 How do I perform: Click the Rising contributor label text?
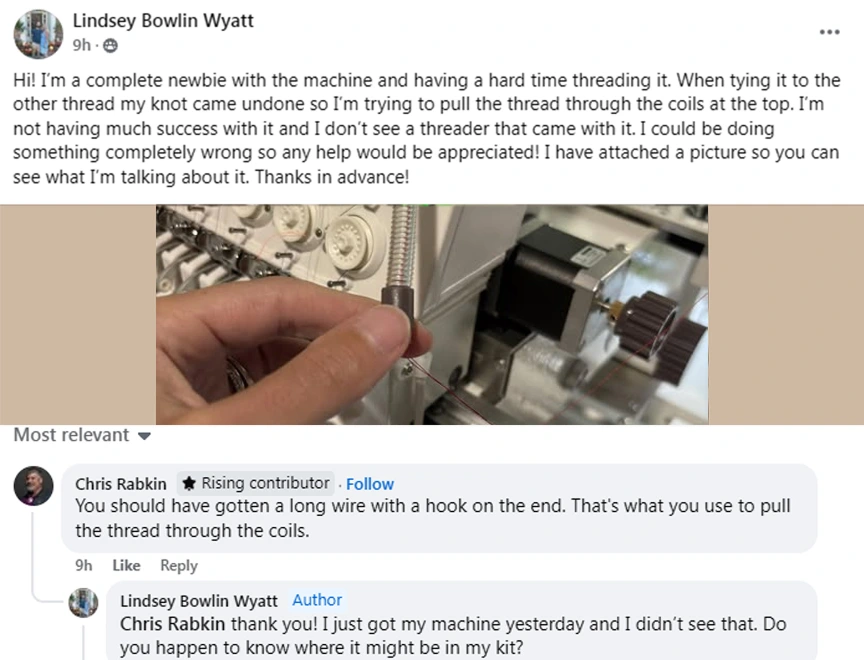tap(265, 483)
